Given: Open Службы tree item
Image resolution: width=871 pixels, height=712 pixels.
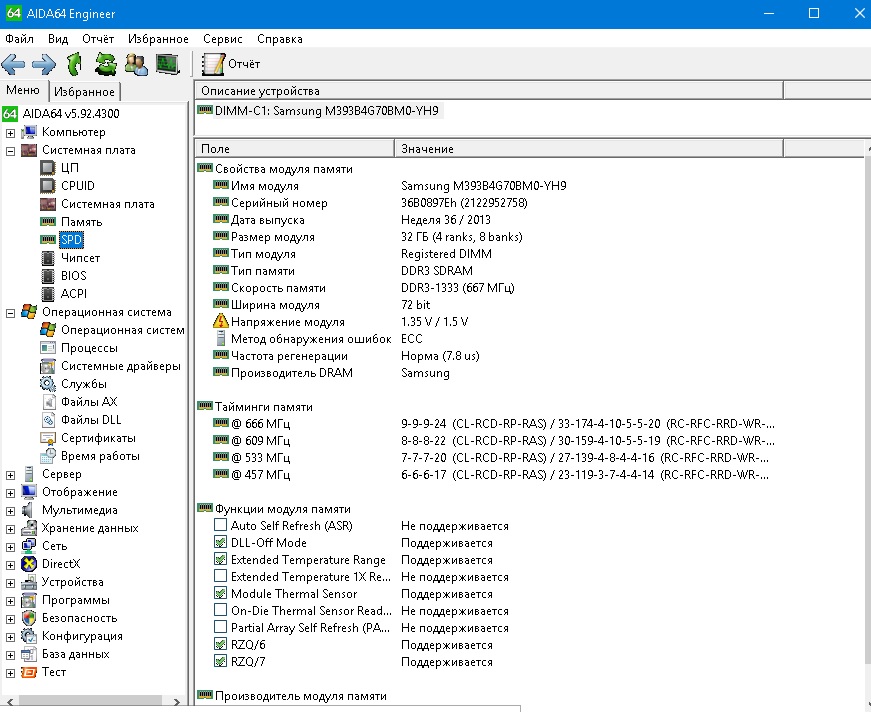Looking at the screenshot, I should tap(83, 384).
